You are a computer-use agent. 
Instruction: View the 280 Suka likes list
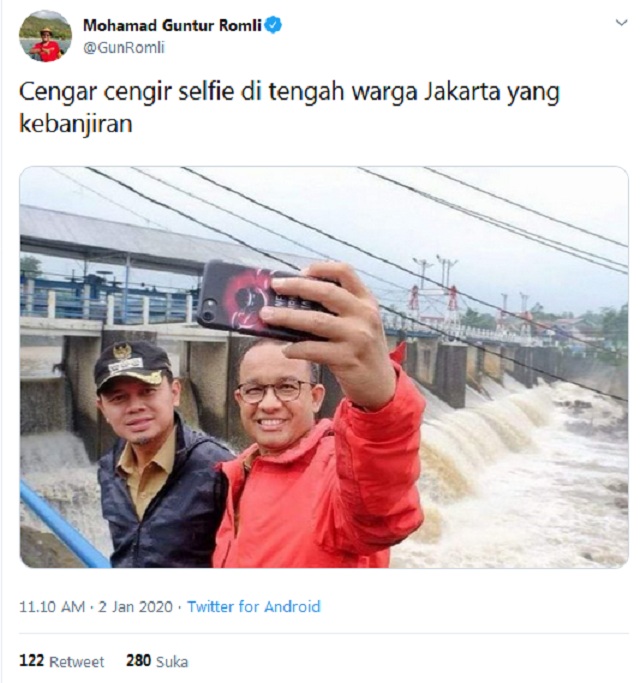157,661
